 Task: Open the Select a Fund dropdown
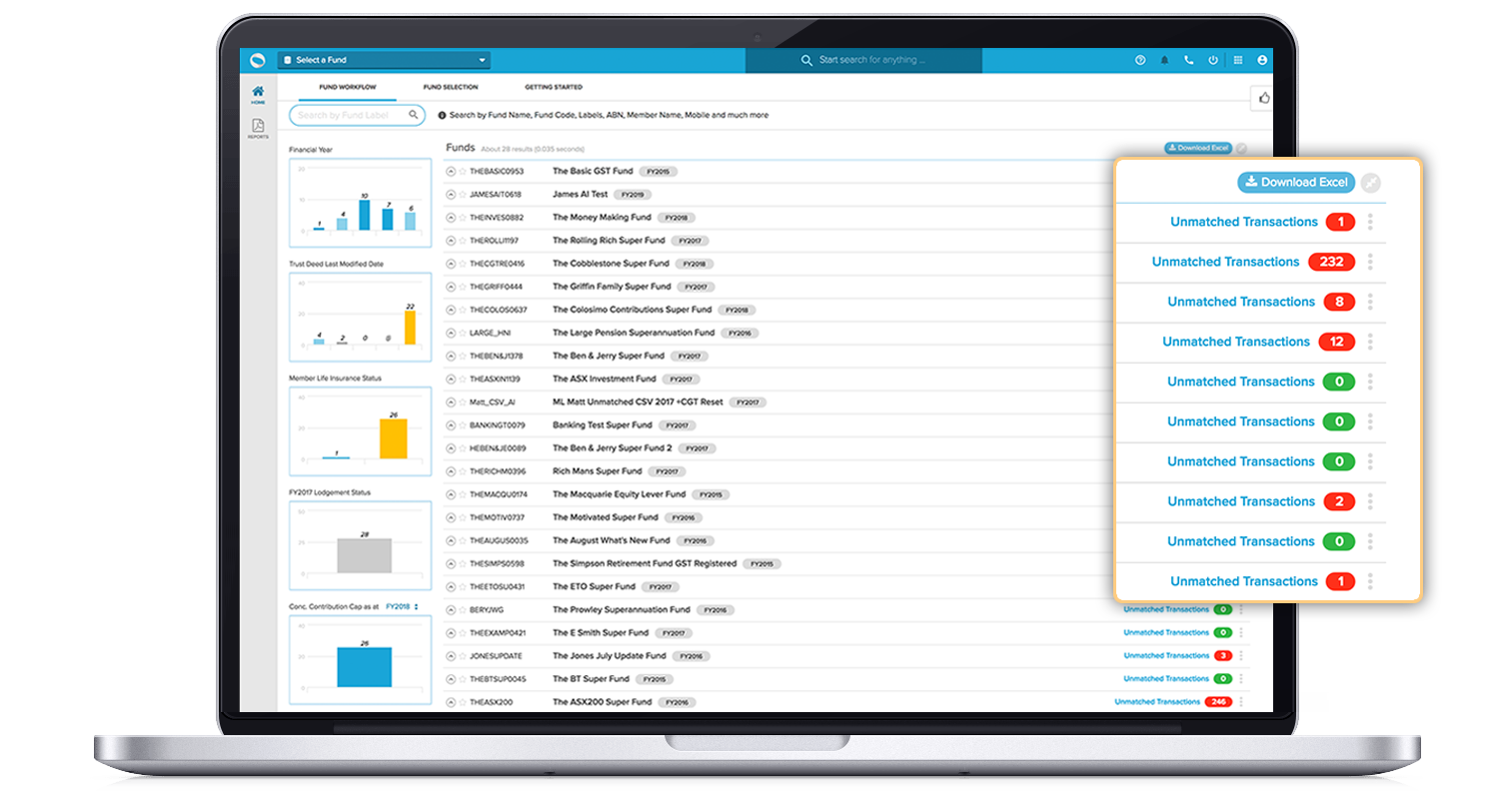click(x=385, y=60)
